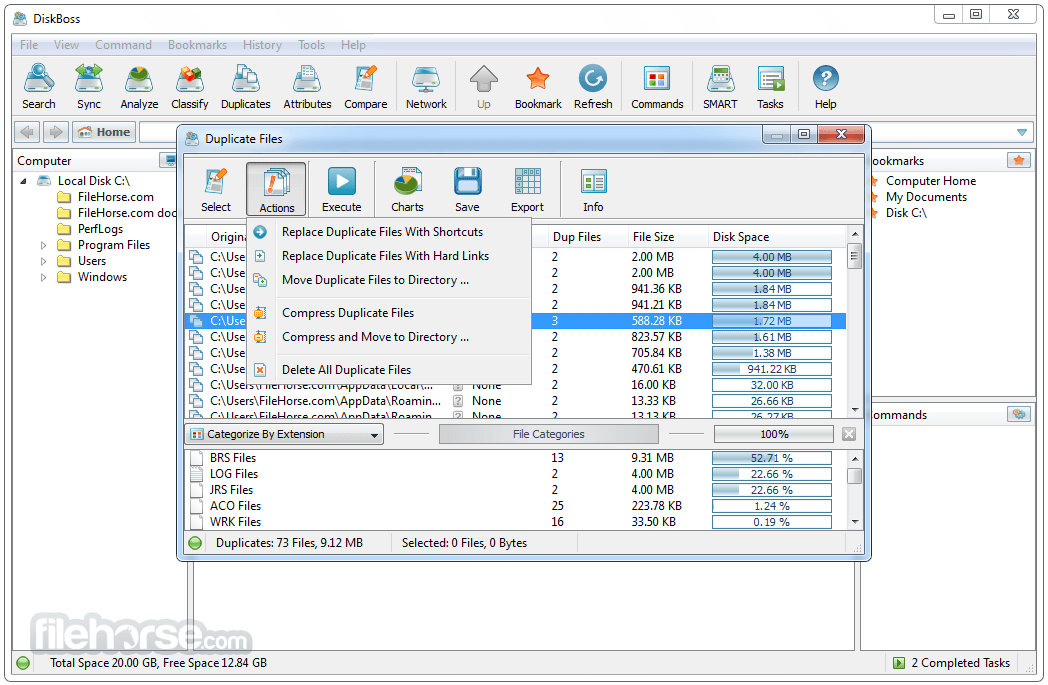The width and height of the screenshot is (1048, 685).
Task: Click Save floppy disk icon
Action: (x=467, y=190)
